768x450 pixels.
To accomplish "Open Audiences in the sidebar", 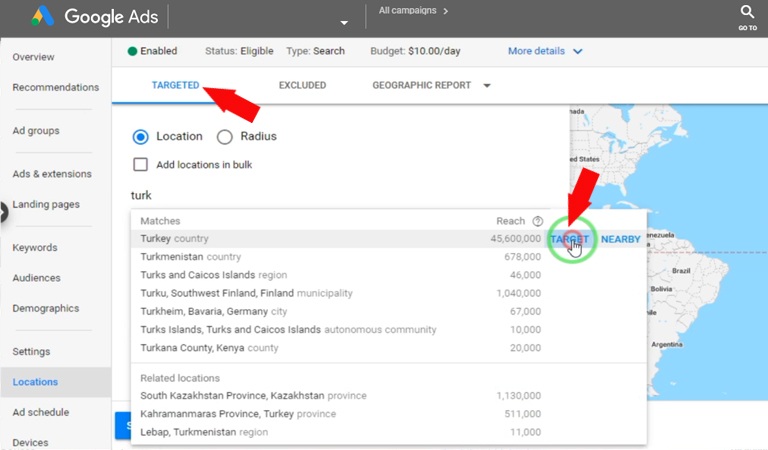I will (x=37, y=278).
